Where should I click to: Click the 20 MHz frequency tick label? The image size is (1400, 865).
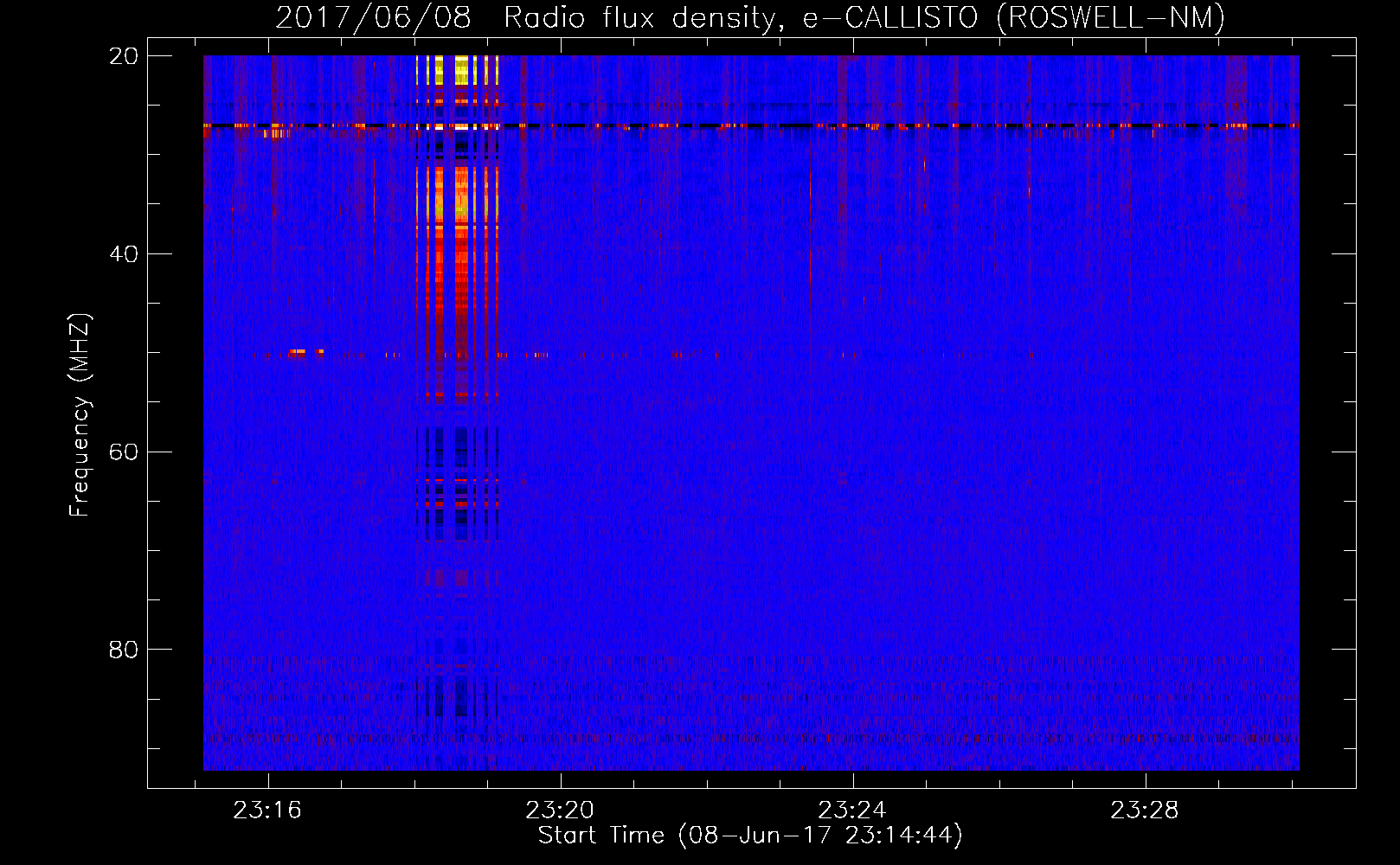[124, 56]
